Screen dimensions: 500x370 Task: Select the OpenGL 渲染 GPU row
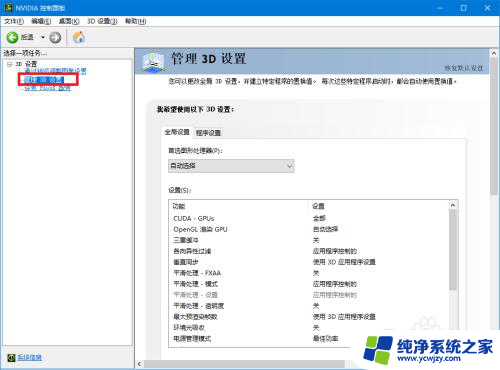click(309, 229)
